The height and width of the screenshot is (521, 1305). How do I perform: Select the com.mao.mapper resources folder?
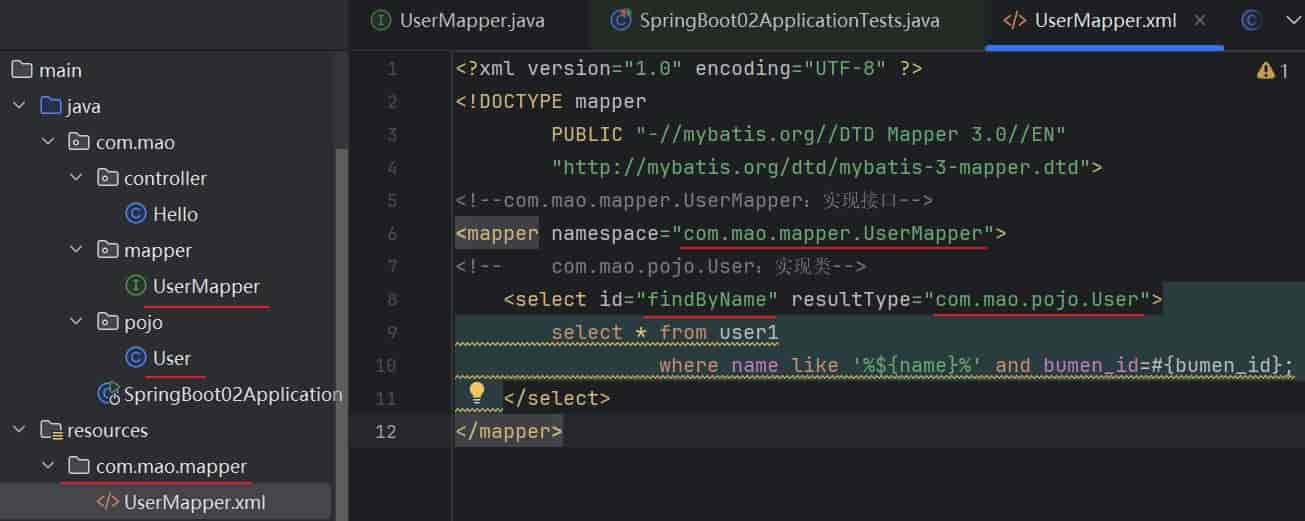tap(171, 466)
